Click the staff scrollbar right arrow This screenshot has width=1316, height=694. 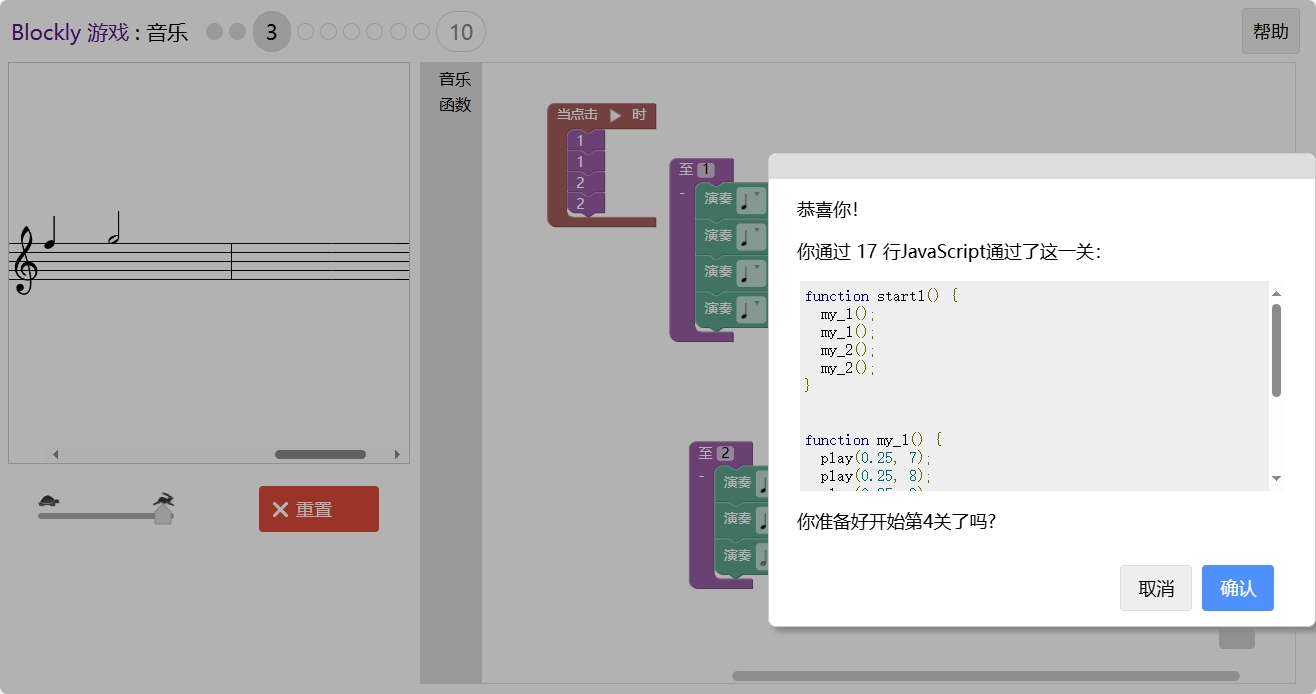click(397, 454)
